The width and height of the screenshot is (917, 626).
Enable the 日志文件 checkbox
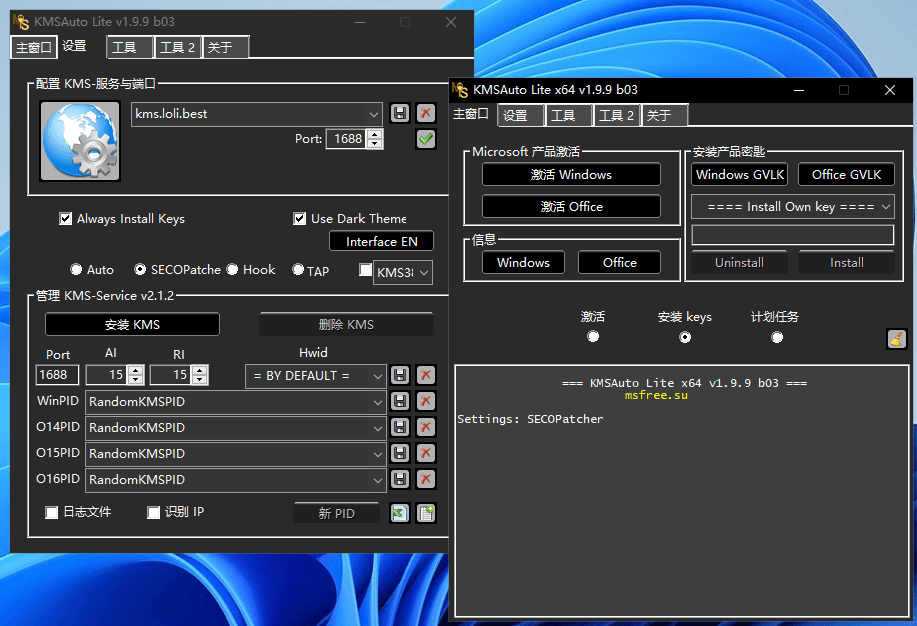coord(51,513)
